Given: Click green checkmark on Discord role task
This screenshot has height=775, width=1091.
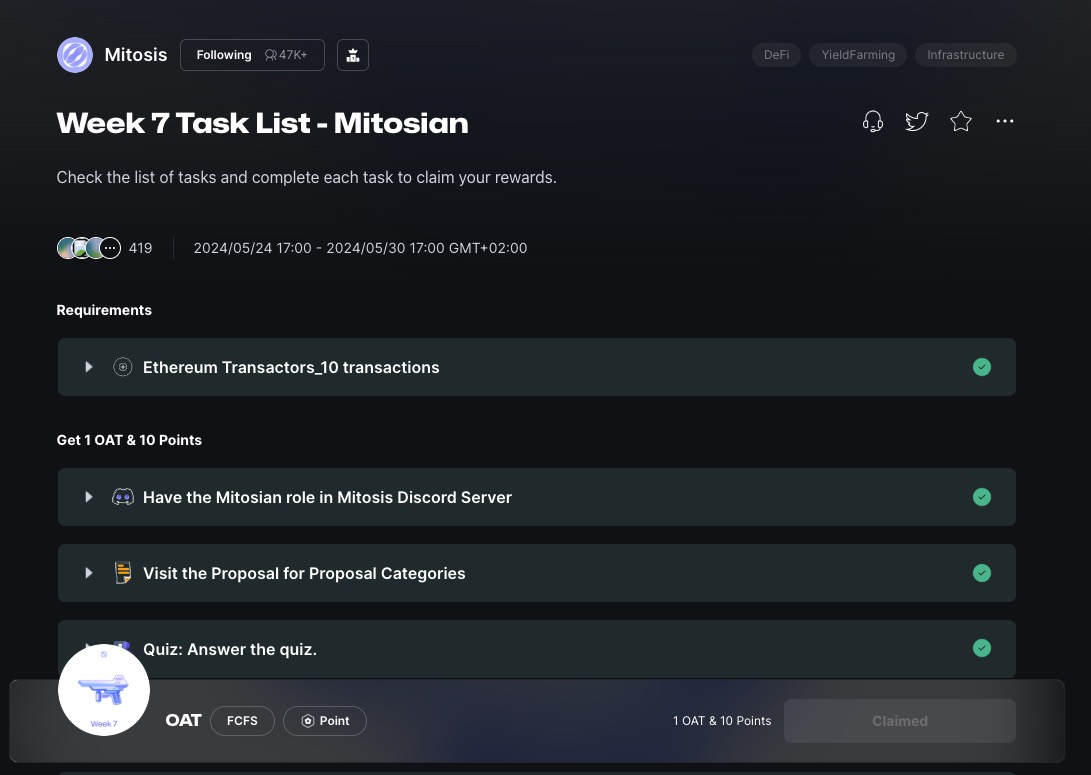Looking at the screenshot, I should pos(982,497).
